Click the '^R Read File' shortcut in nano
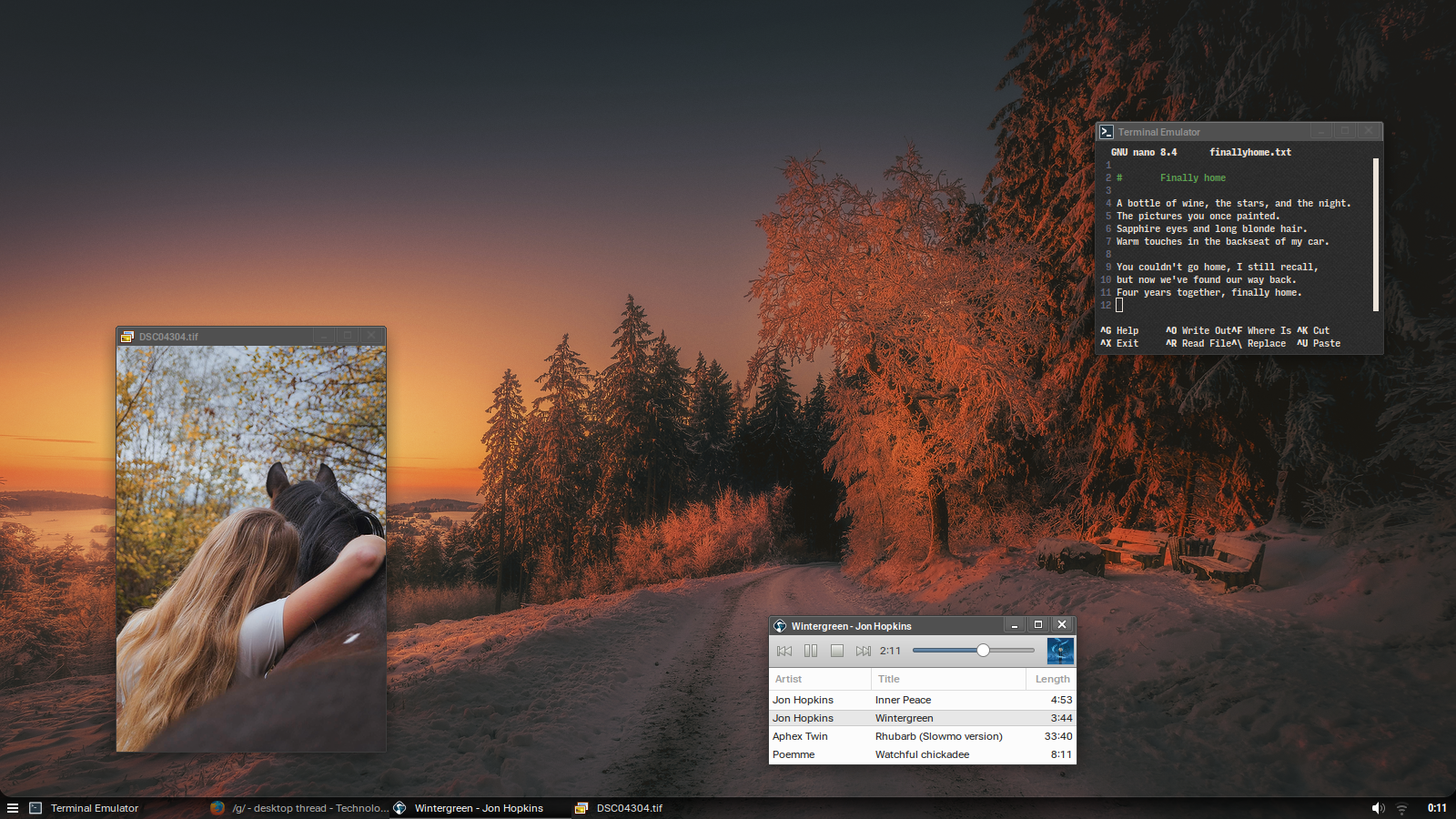Viewport: 1456px width, 819px height. click(1198, 343)
